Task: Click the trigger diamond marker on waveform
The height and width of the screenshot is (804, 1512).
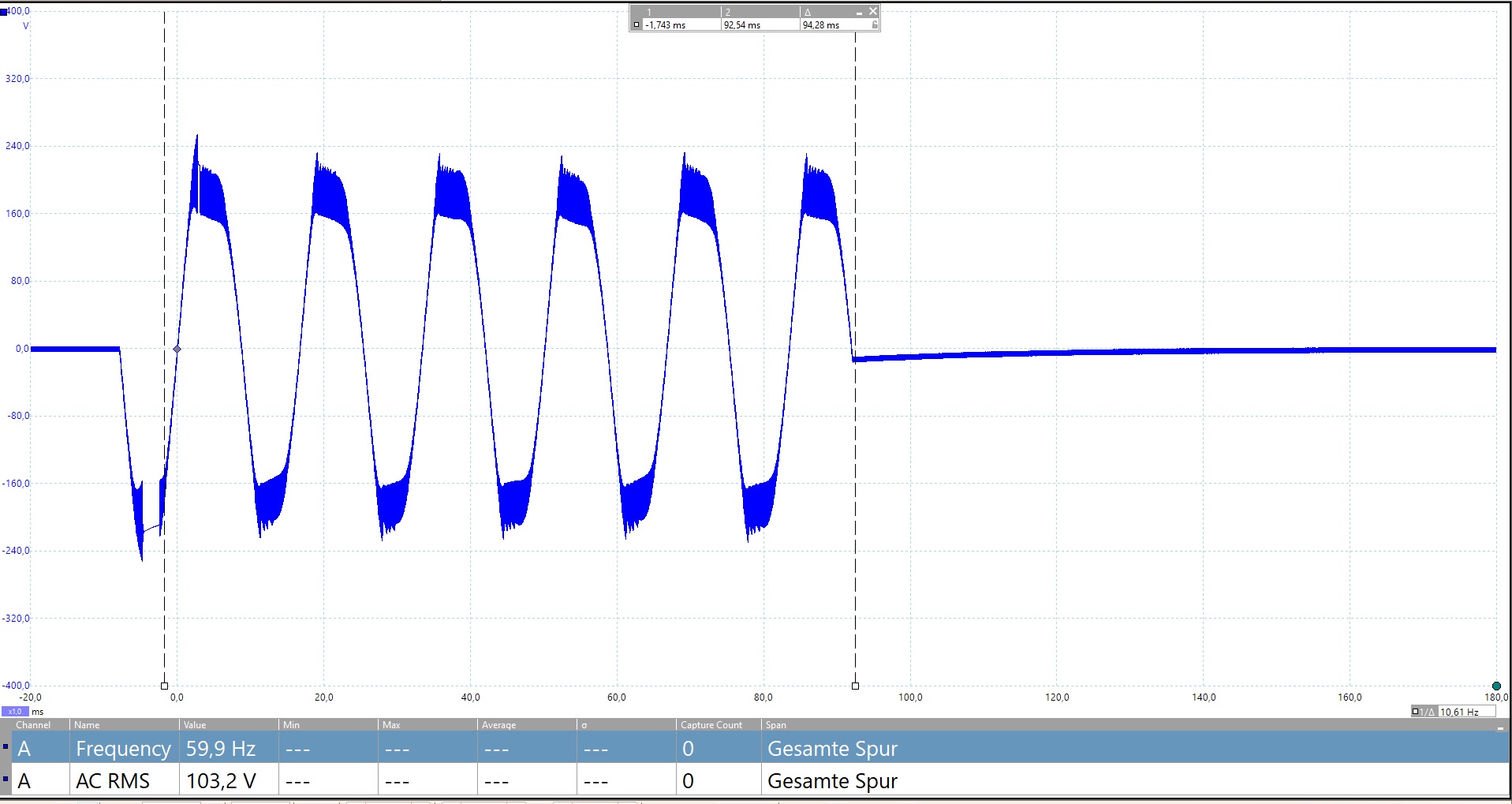Action: tap(177, 349)
